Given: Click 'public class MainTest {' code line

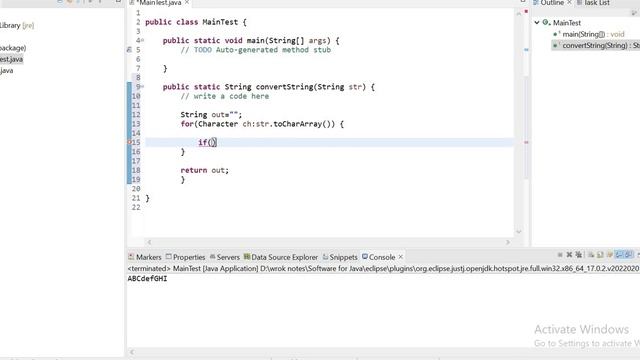Looking at the screenshot, I should point(196,22).
